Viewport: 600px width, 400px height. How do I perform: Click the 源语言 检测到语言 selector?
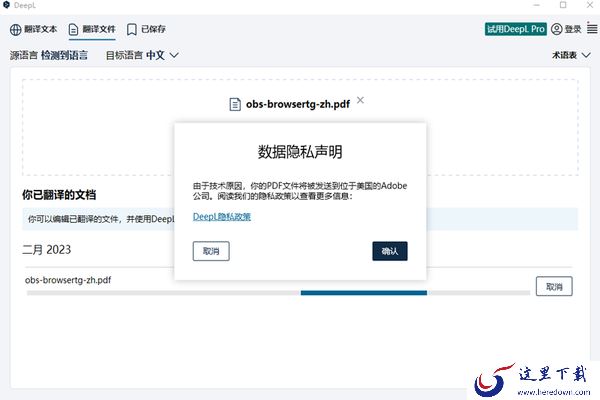click(x=49, y=56)
